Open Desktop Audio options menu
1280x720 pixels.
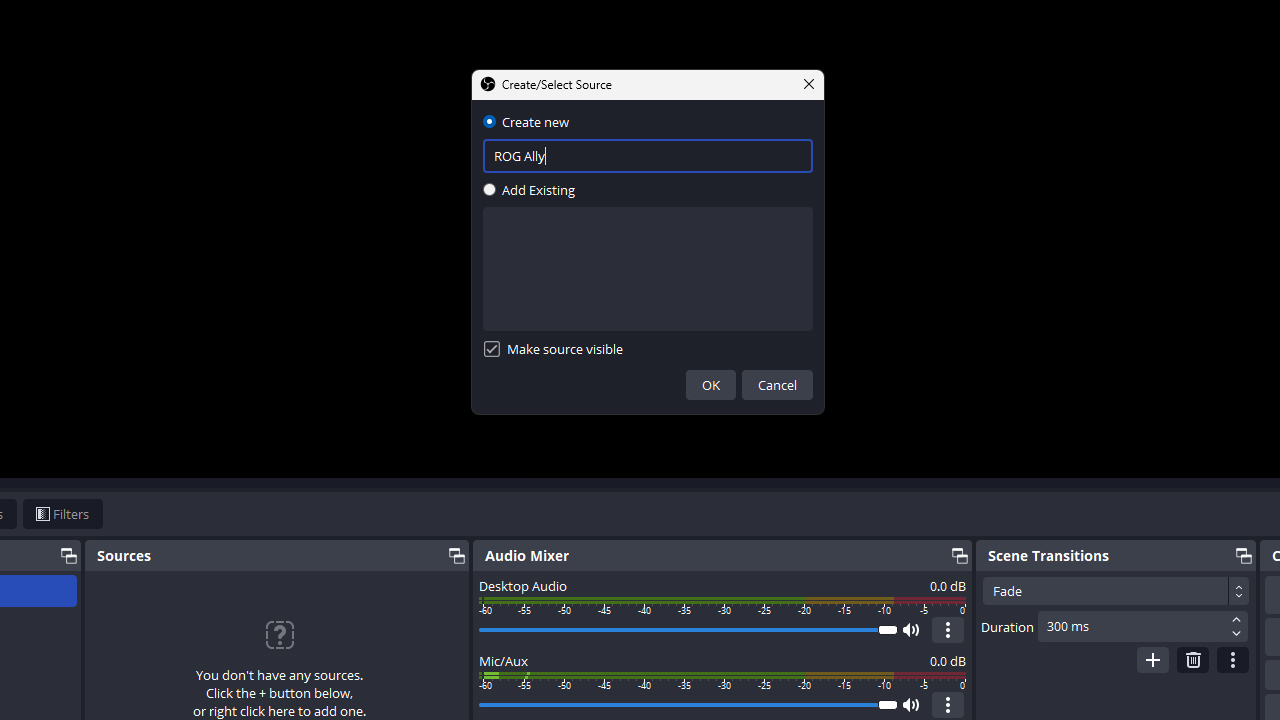[948, 630]
